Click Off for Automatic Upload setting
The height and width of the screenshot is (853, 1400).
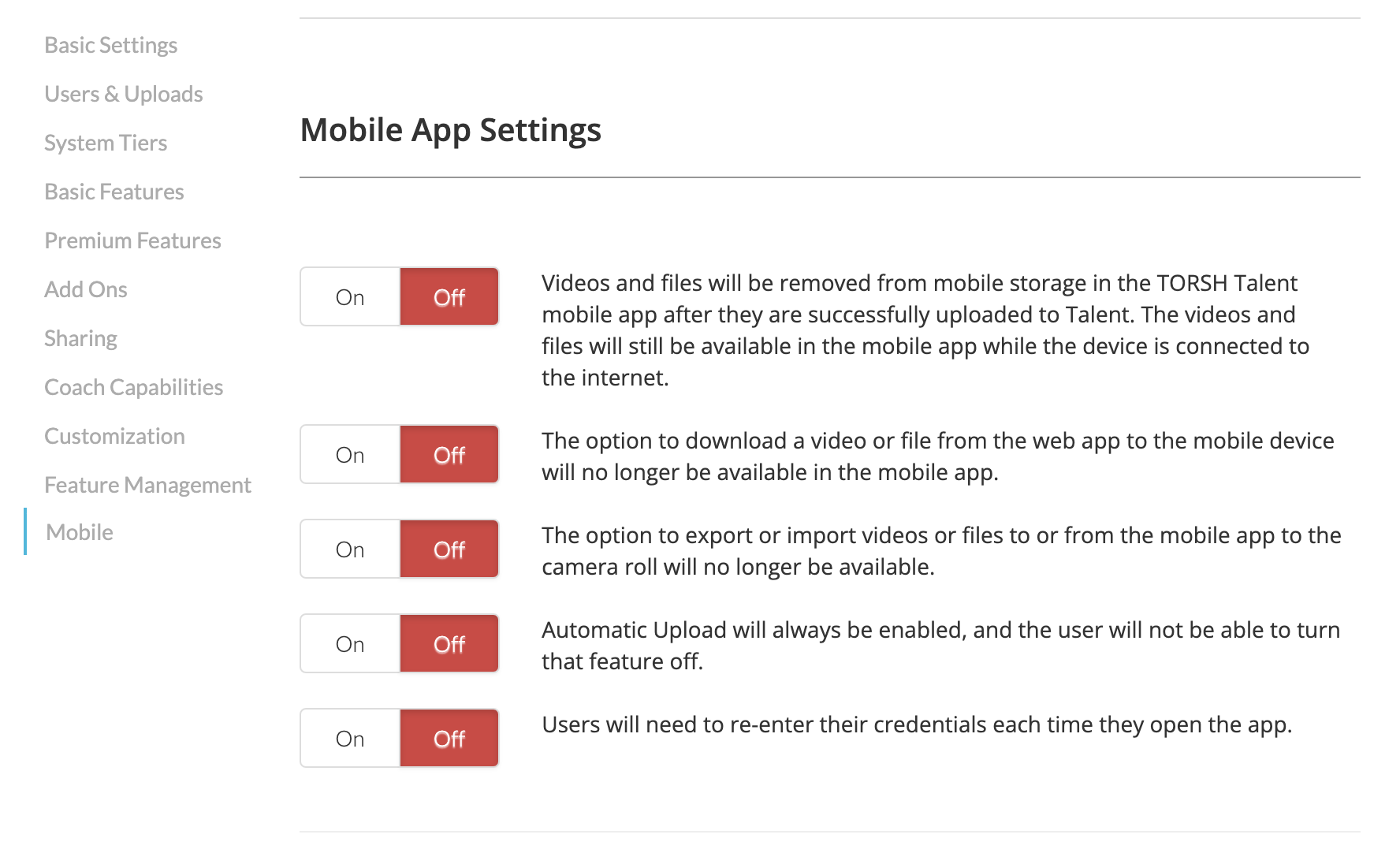click(449, 644)
